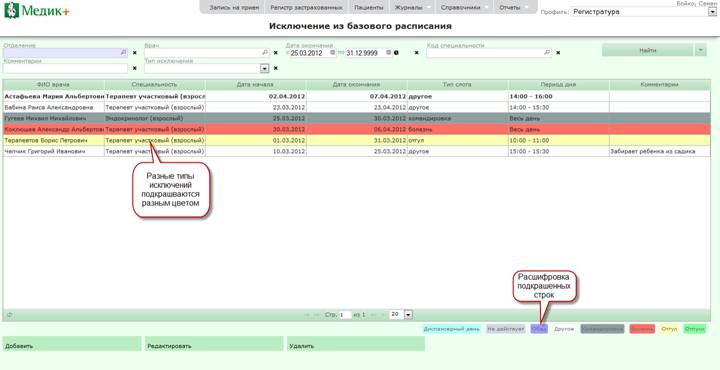Click Эндокринолог (взрослый) specialty cell
720x370 pixels.
coord(155,118)
